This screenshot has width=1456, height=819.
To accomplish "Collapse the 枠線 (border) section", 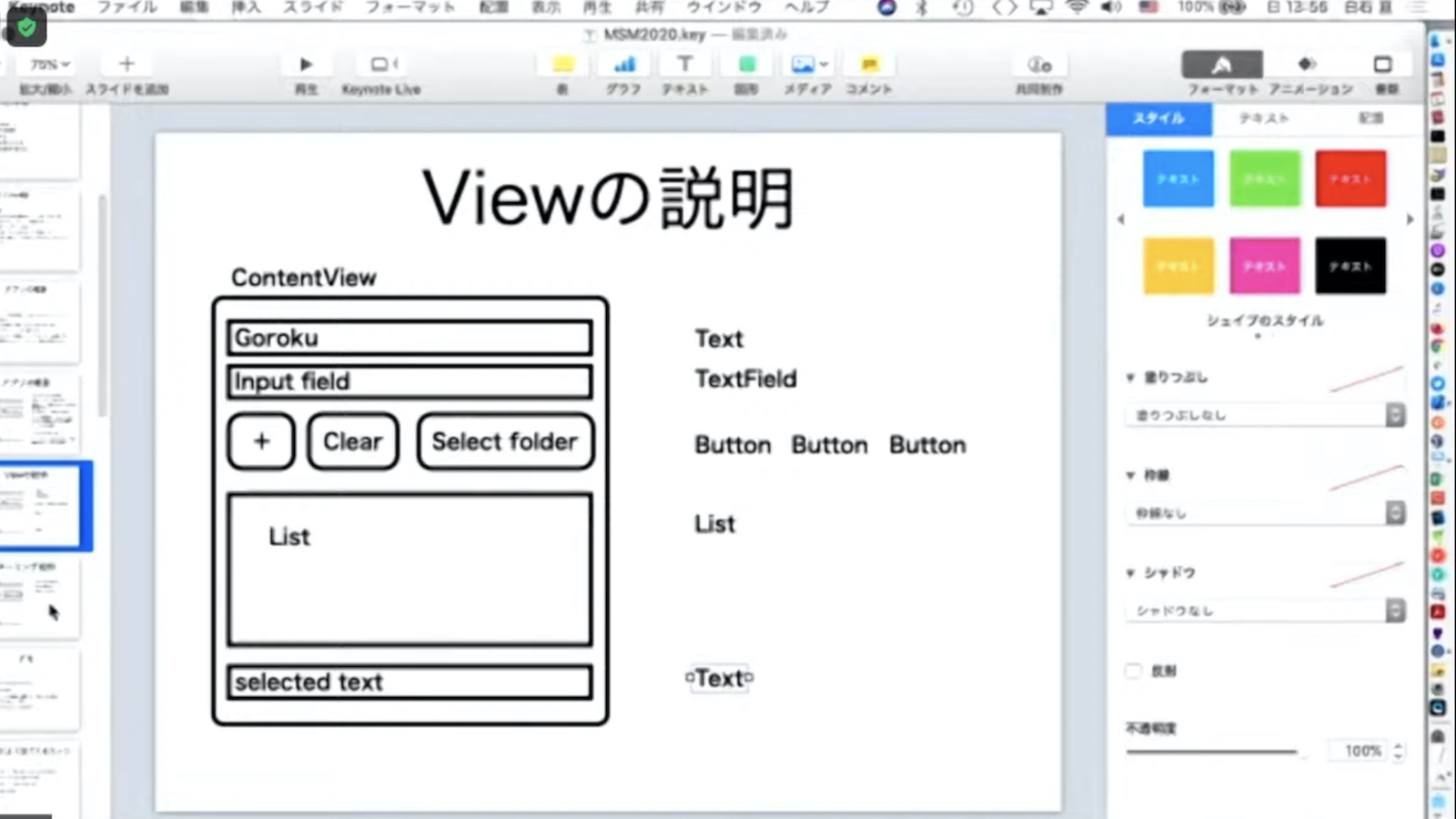I will click(x=1130, y=475).
